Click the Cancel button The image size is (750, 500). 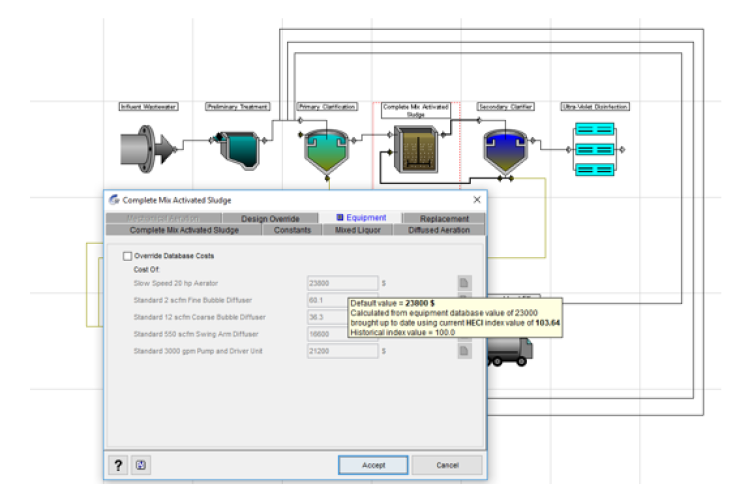pos(447,465)
